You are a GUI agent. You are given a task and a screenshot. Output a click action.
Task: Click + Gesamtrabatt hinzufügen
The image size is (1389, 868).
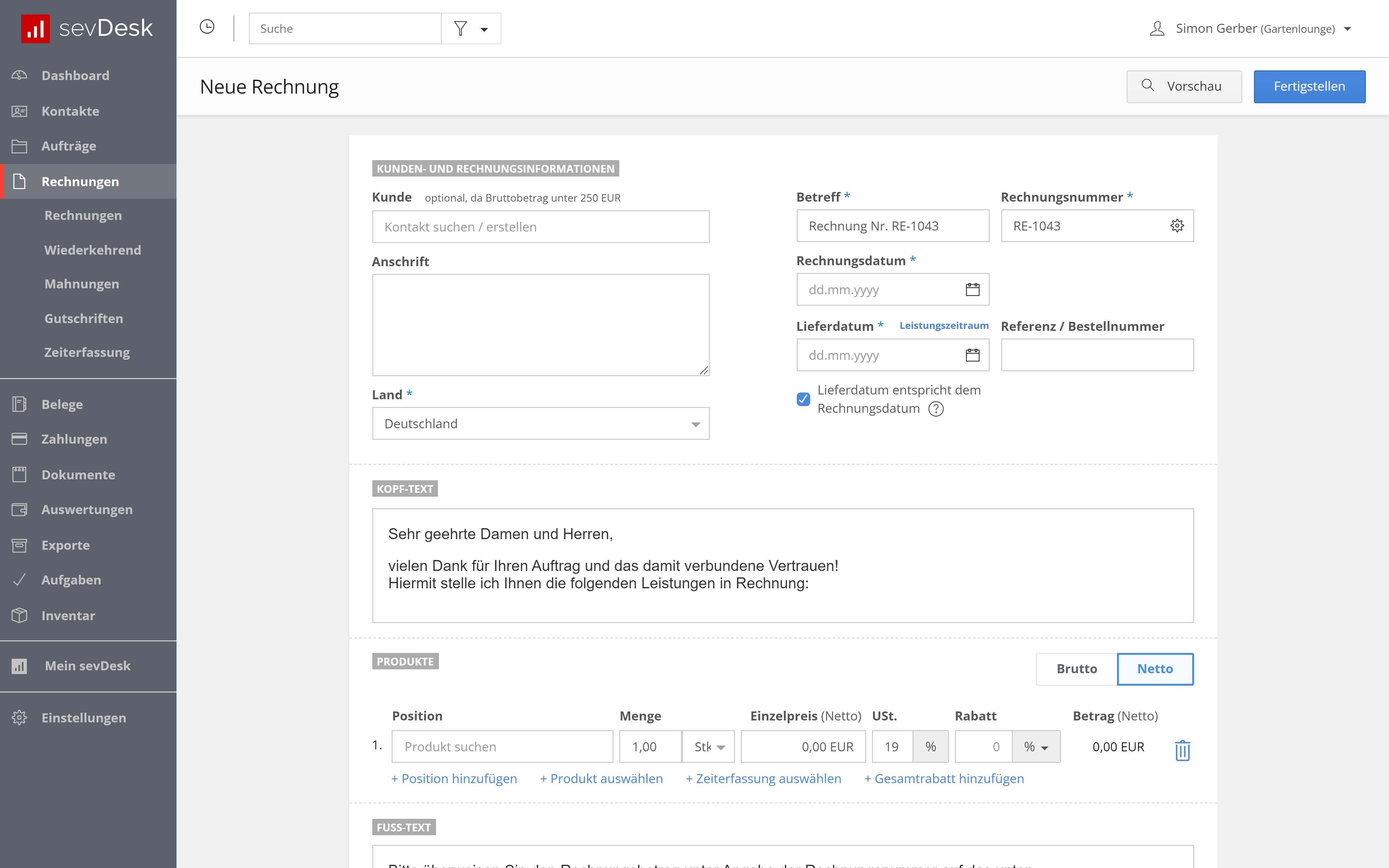pos(944,778)
